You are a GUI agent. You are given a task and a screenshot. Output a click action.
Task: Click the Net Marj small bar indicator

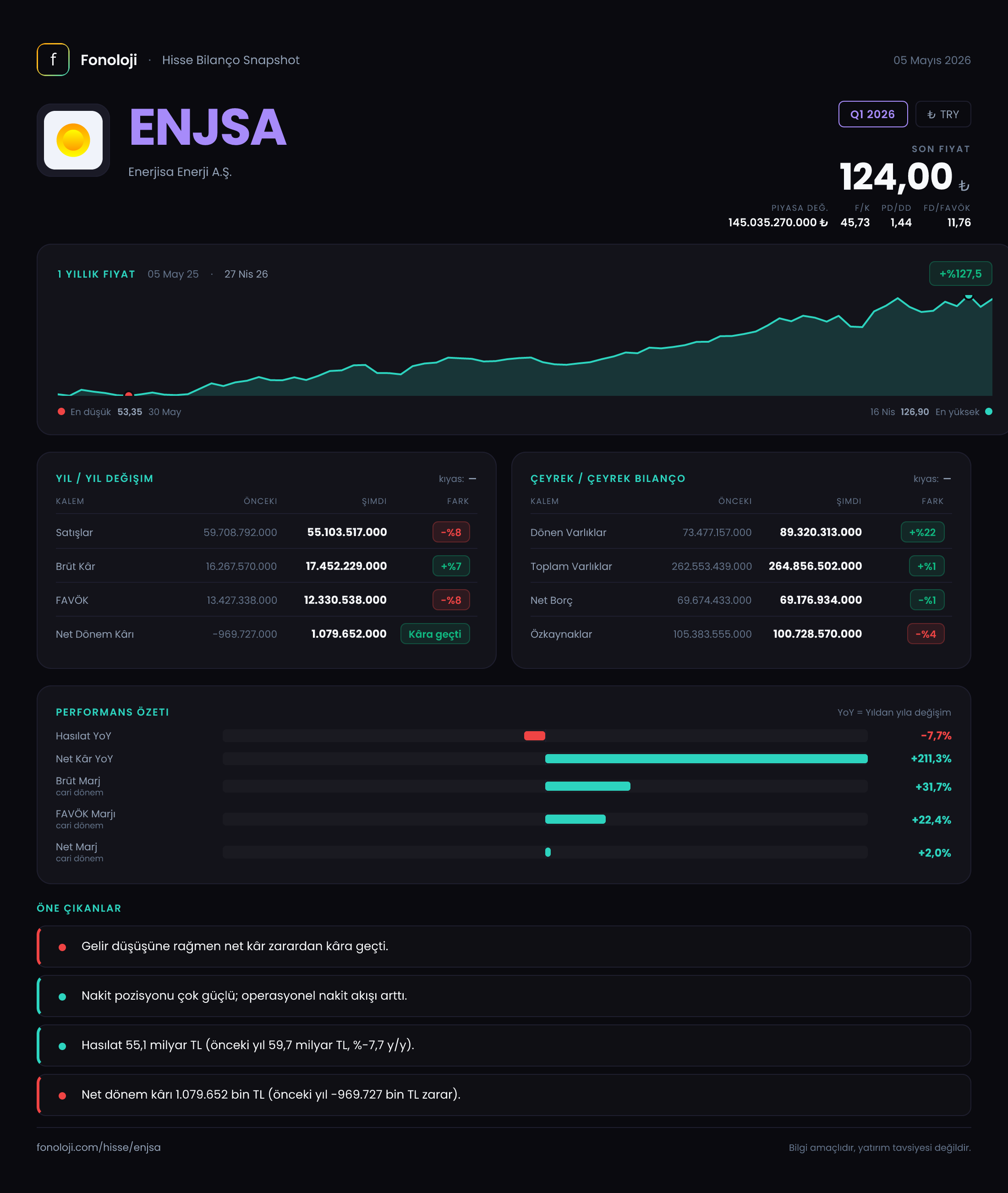click(548, 852)
